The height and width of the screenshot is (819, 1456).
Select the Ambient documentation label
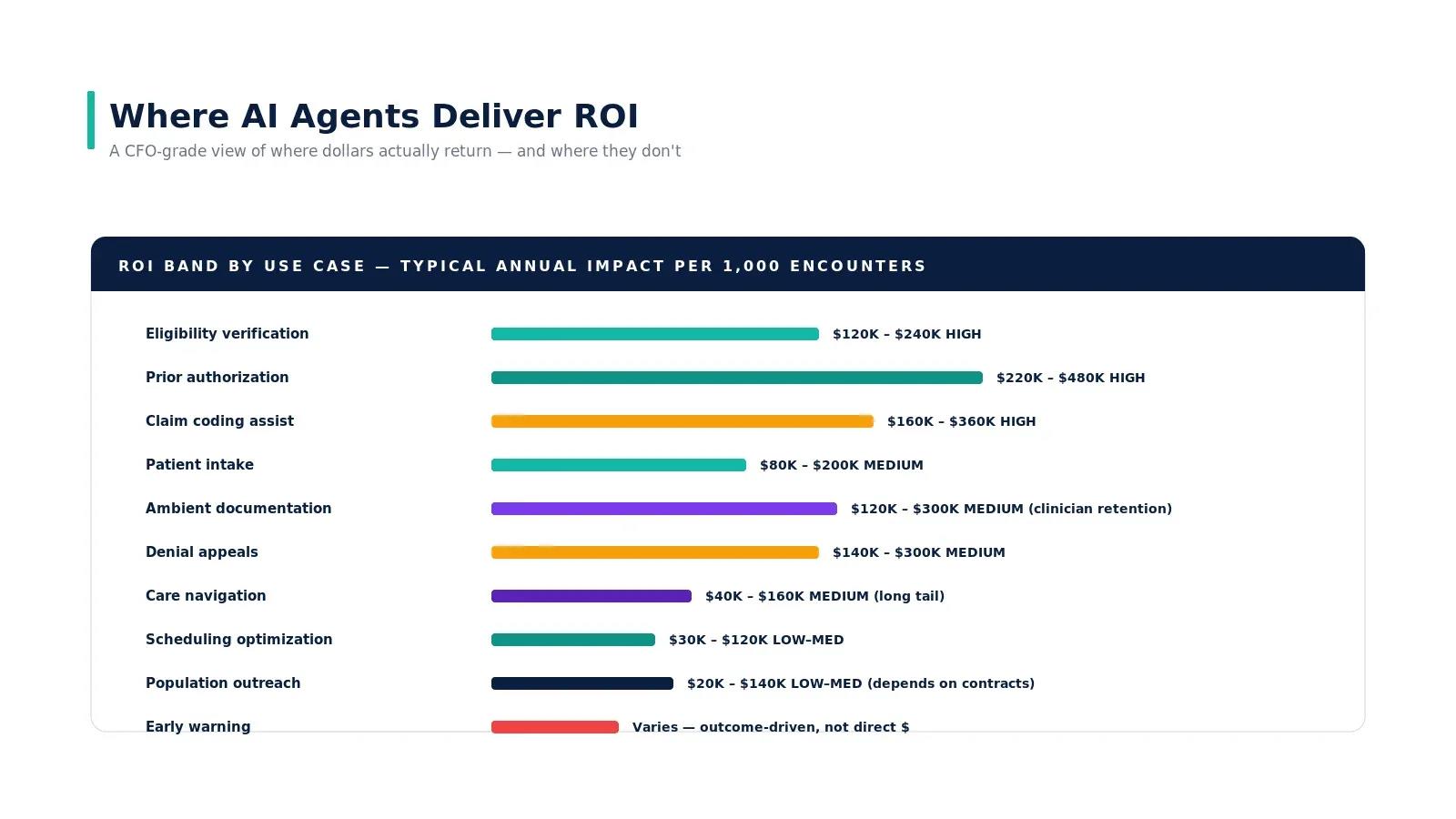click(238, 509)
